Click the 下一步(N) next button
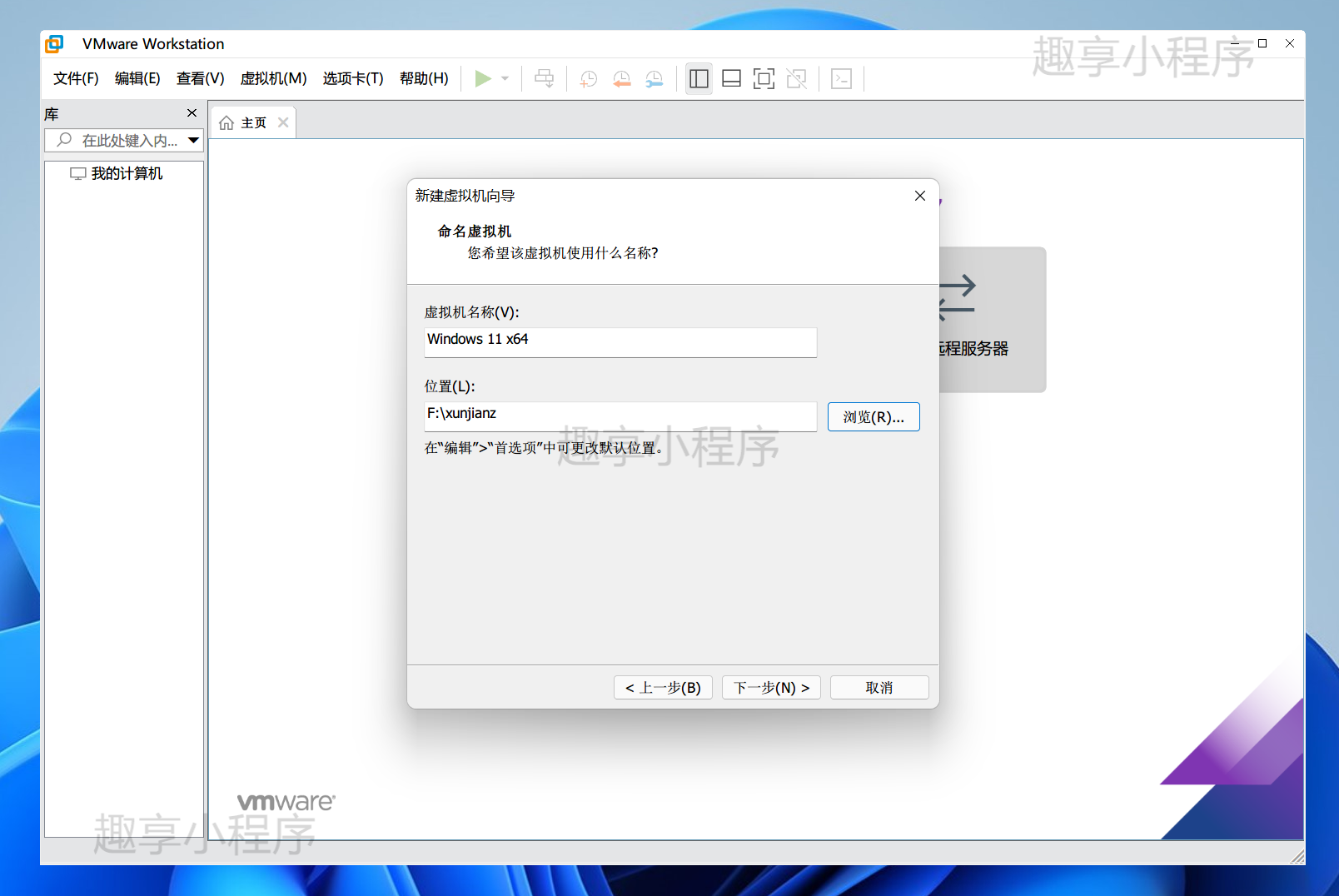 [771, 687]
